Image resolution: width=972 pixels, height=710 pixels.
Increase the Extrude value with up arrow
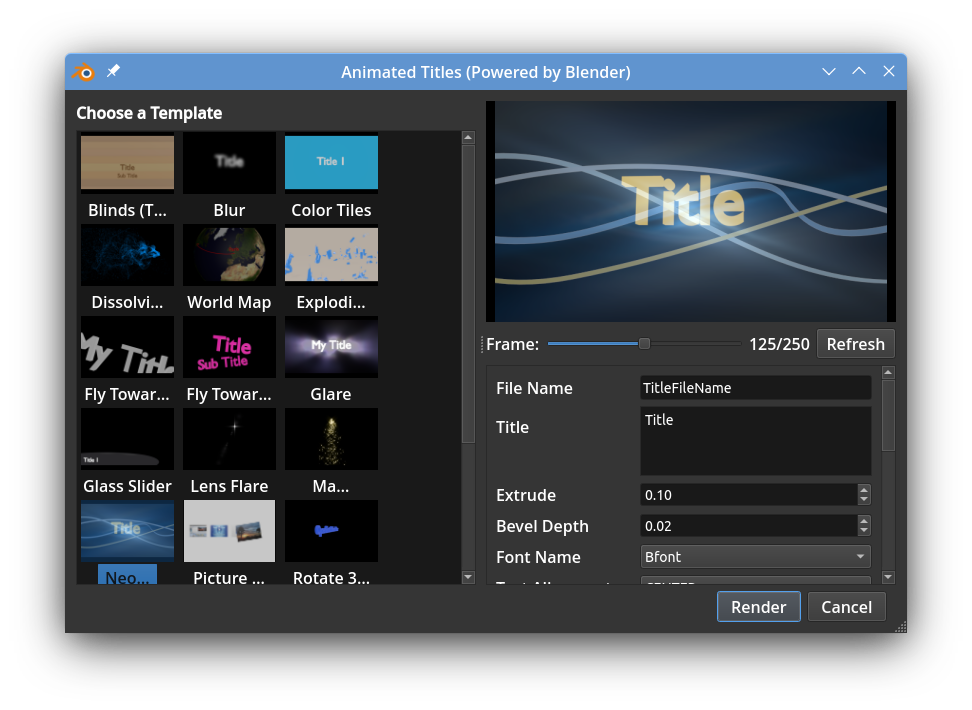click(864, 490)
